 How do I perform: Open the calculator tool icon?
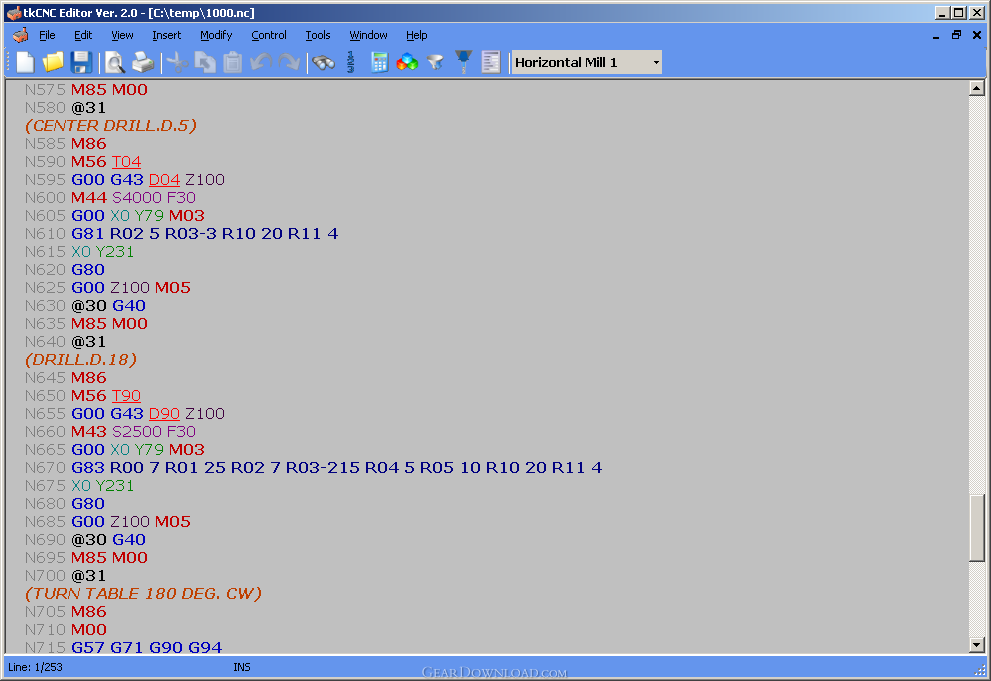tap(379, 62)
